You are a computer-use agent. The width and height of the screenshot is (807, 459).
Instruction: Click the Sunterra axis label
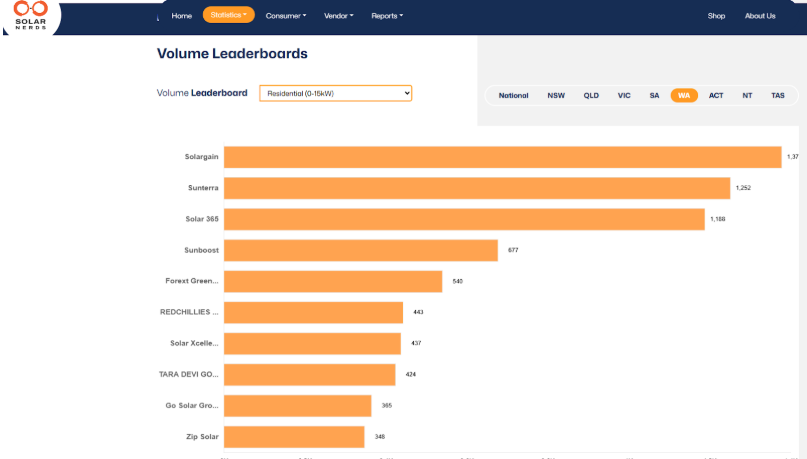point(203,188)
